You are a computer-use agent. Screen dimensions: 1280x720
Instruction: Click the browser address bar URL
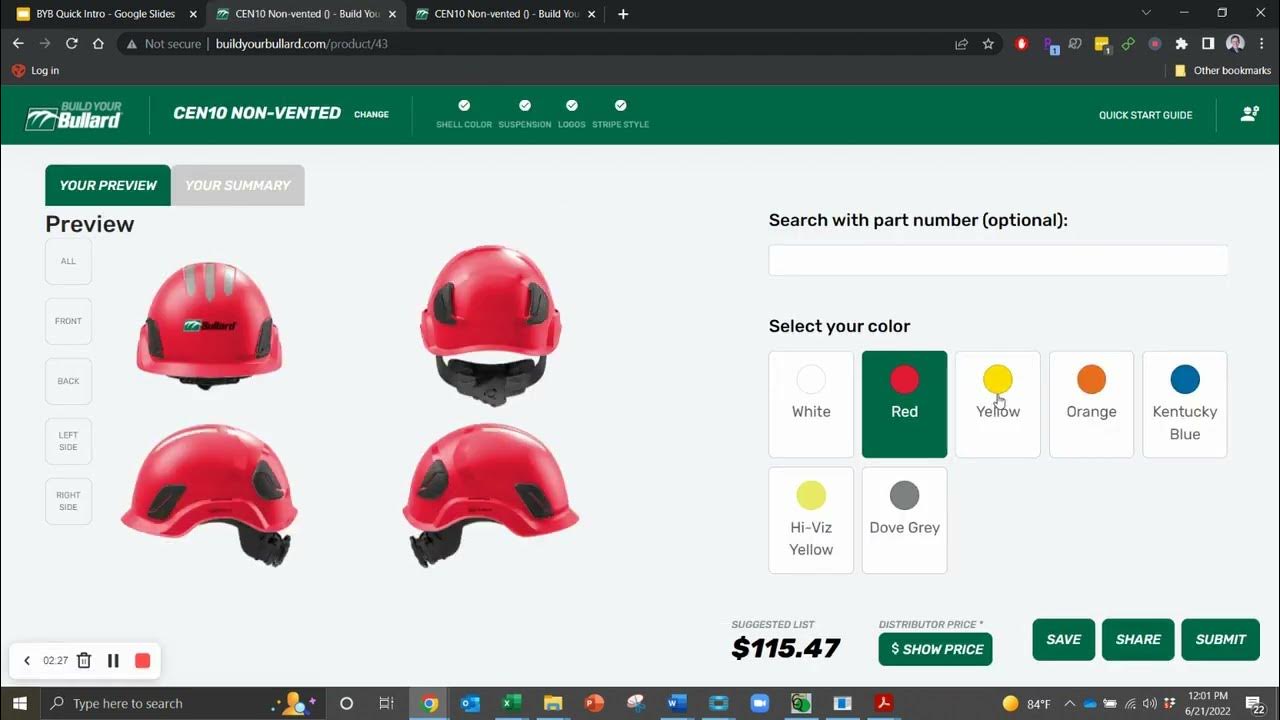pos(302,44)
